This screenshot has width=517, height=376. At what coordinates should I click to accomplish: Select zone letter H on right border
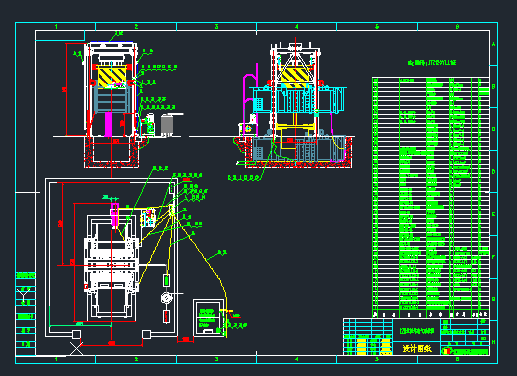[x=494, y=342]
